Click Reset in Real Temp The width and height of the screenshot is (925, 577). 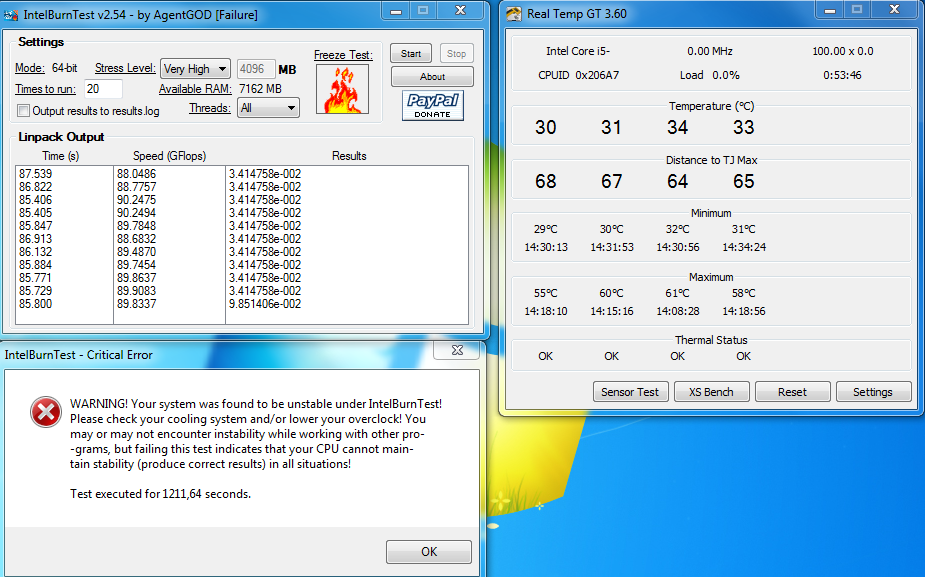[x=792, y=392]
